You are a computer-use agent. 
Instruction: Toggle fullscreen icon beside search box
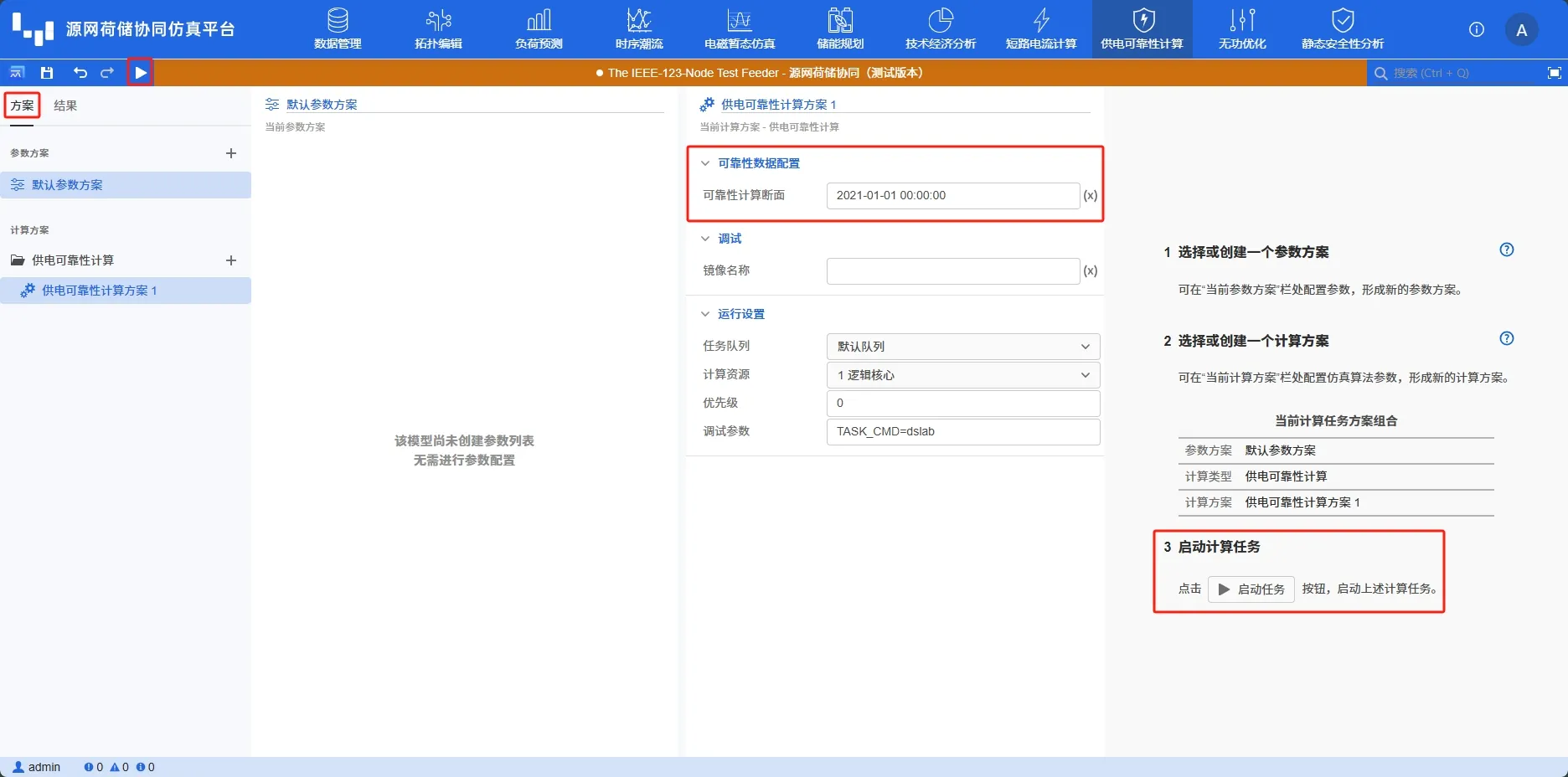(1554, 73)
